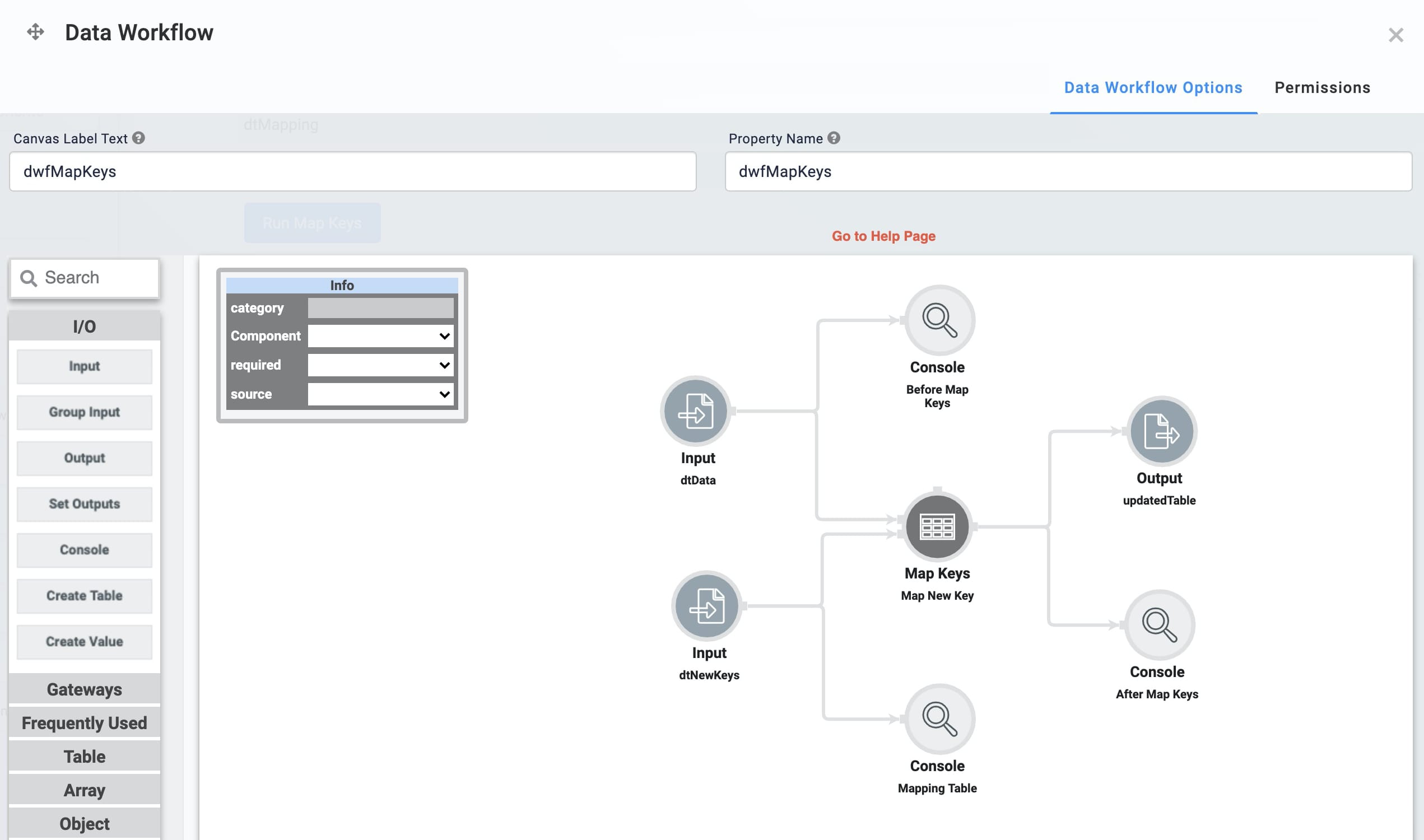This screenshot has width=1424, height=840.
Task: Add a Group Input operator
Action: [85, 412]
